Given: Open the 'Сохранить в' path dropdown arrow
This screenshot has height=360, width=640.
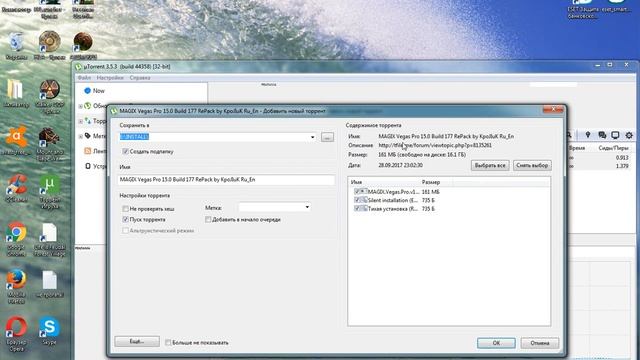Looking at the screenshot, I should (x=313, y=137).
